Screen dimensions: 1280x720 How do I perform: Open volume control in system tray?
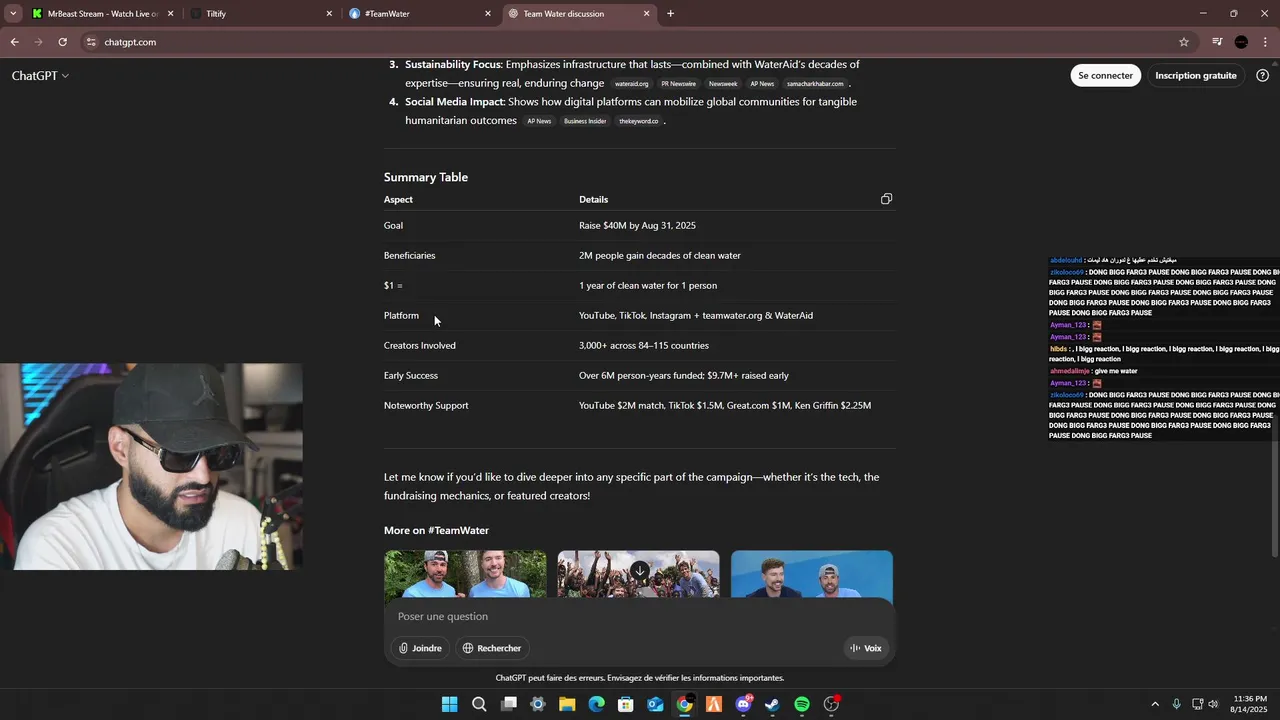[1213, 704]
